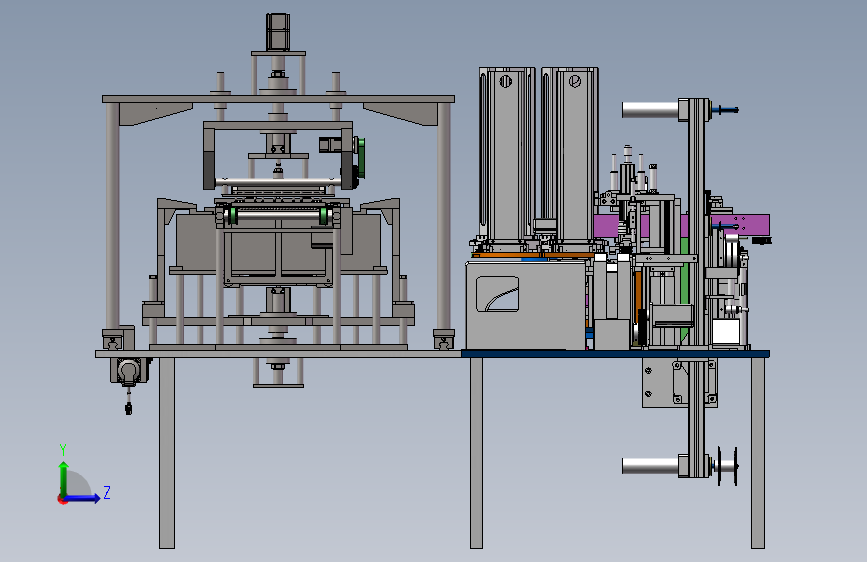Click the window on the gray housing box
Image resolution: width=867 pixels, height=562 pixels.
498,294
